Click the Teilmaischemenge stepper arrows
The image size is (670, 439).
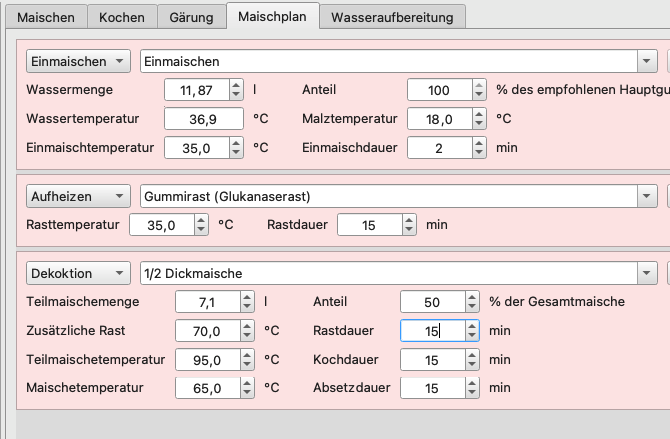point(246,302)
